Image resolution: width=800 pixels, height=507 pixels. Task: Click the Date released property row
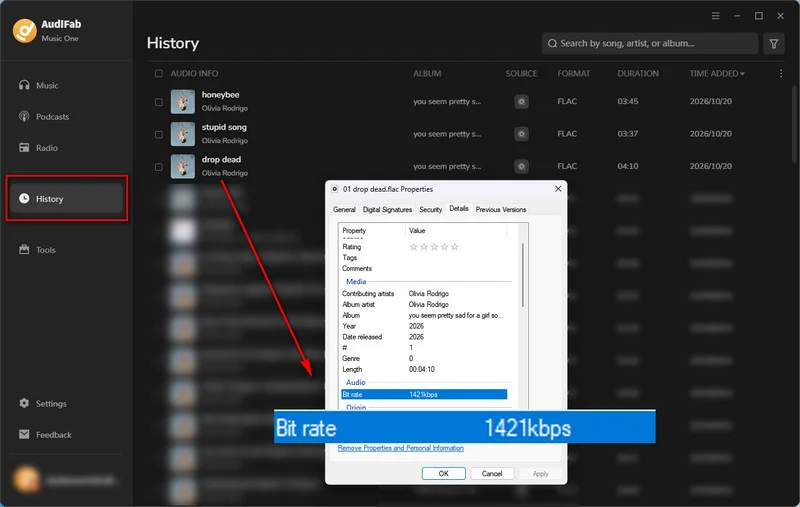pos(424,337)
